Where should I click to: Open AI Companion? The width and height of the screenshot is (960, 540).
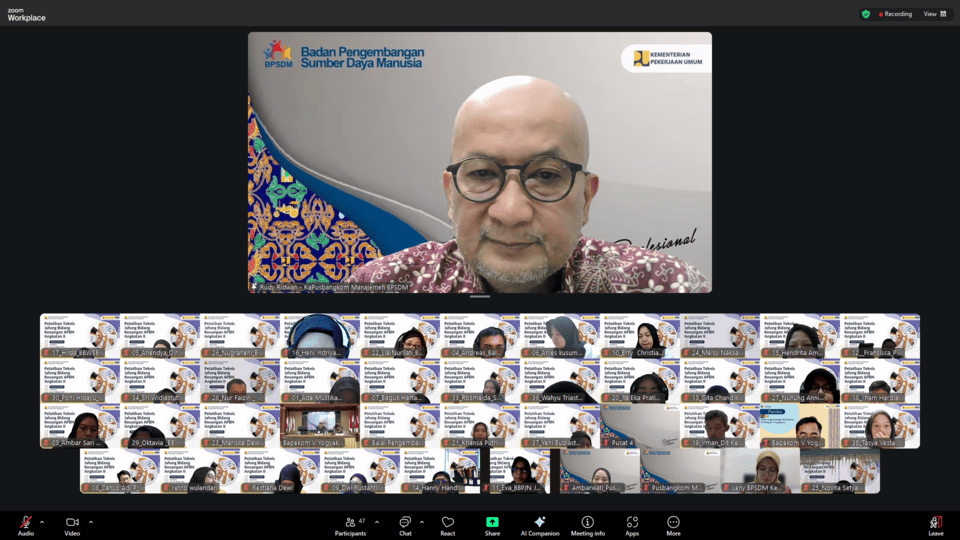[x=539, y=524]
